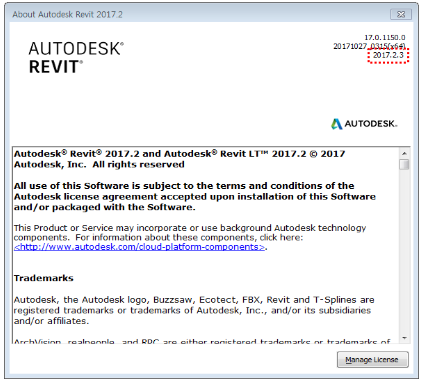The image size is (422, 382).
Task: Click the Manage License button
Action: pos(372,360)
